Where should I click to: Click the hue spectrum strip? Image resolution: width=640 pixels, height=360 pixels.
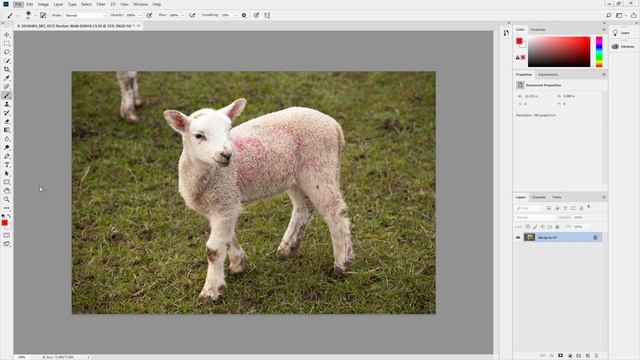tap(599, 51)
